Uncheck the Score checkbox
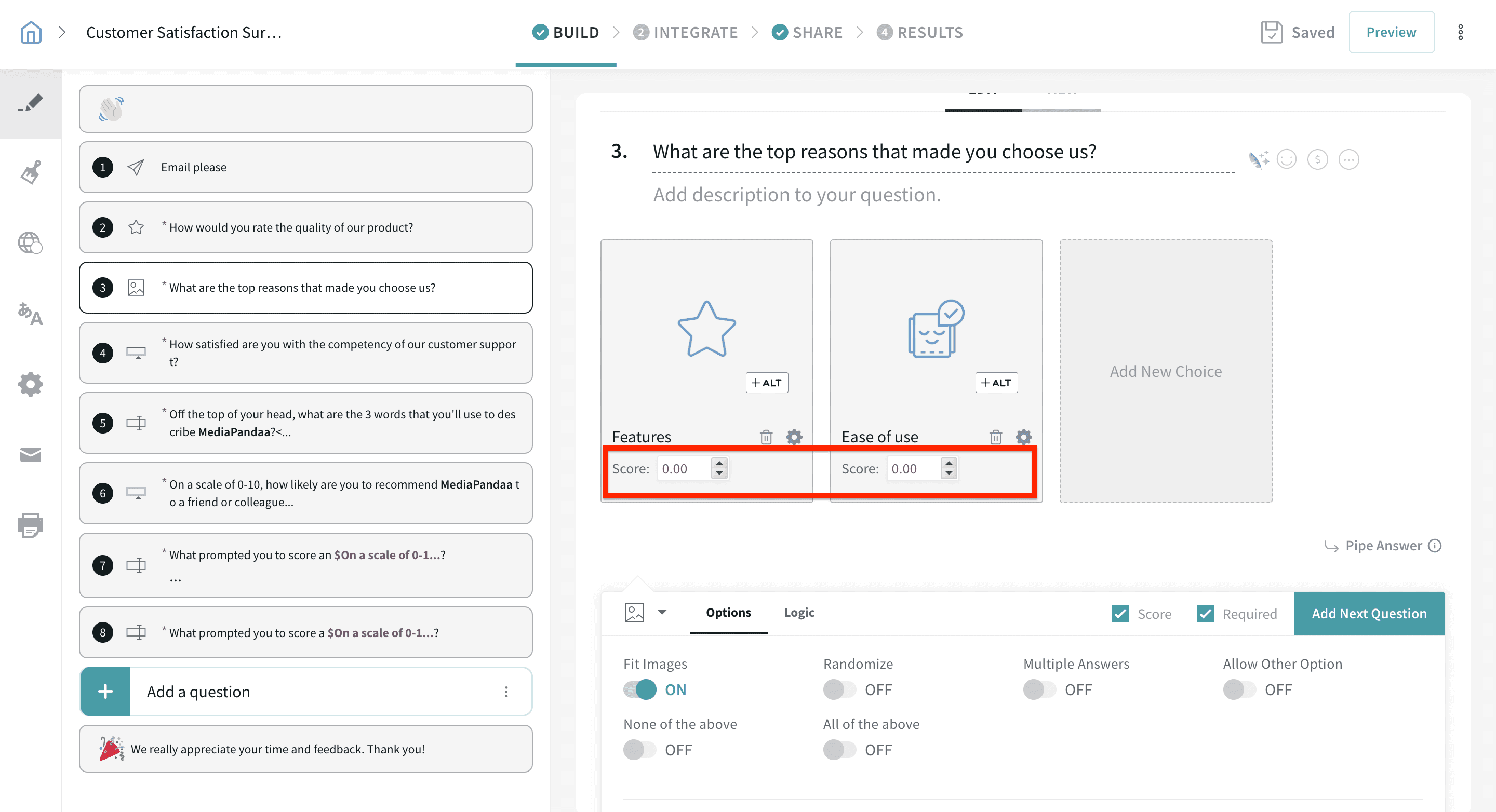The height and width of the screenshot is (812, 1496). [1120, 614]
